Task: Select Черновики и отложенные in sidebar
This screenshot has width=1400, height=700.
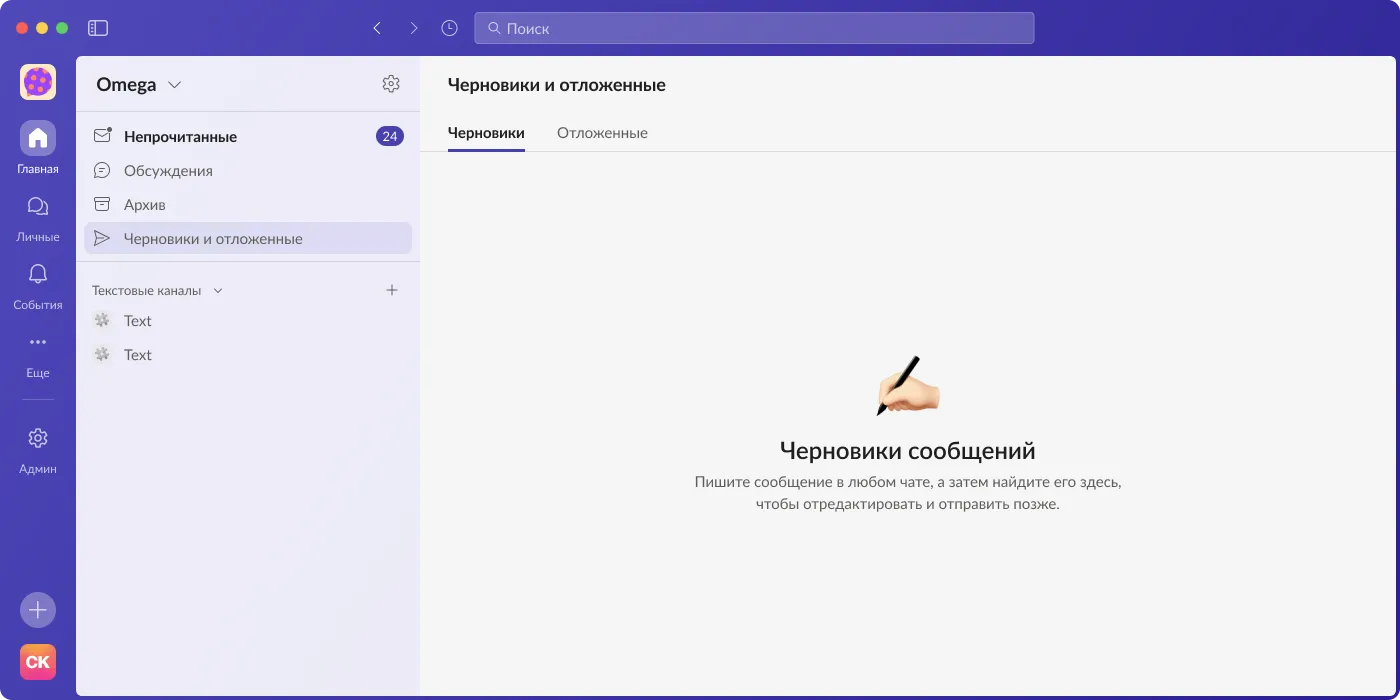Action: tap(248, 238)
